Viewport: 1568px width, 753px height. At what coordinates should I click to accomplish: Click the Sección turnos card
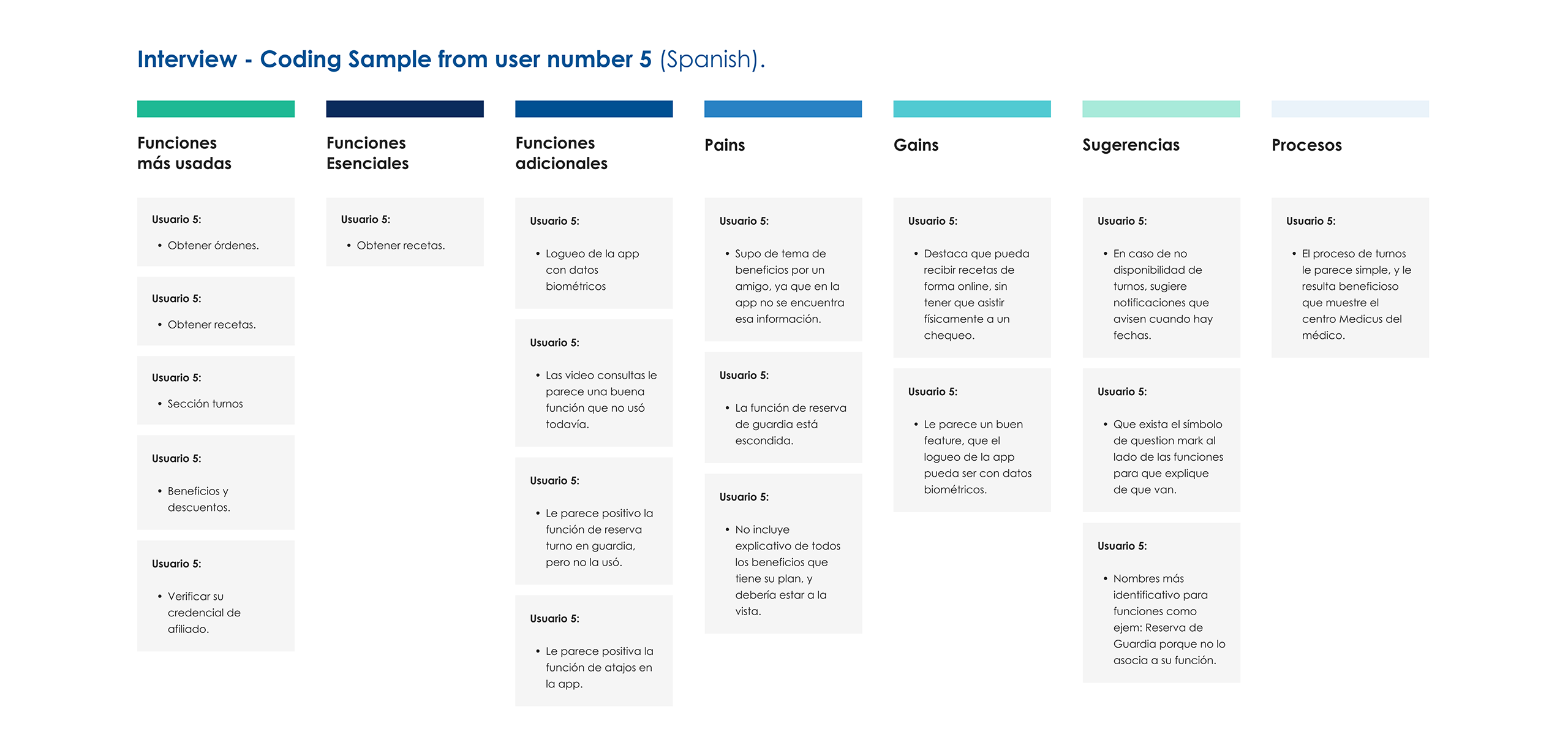click(216, 390)
